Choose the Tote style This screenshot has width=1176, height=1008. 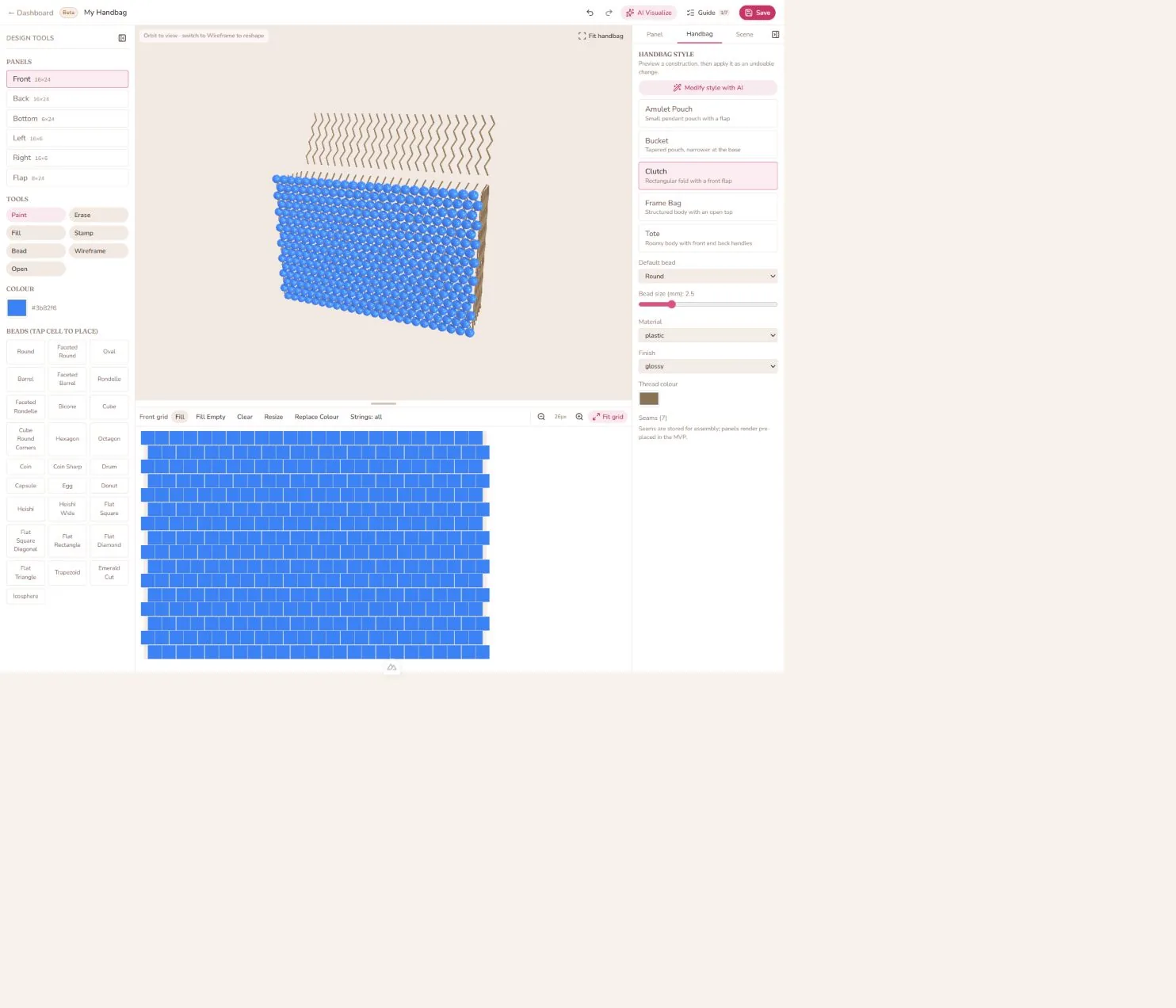pos(708,238)
